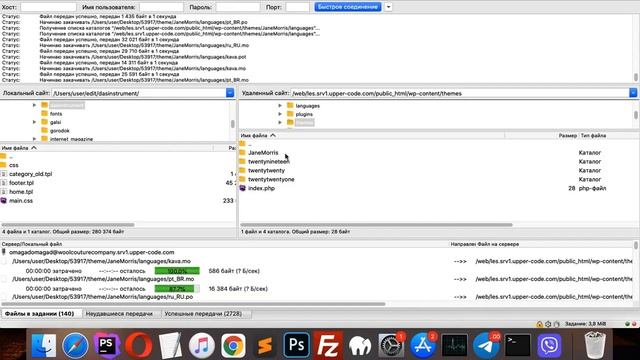Screen dimensions: 640x360
Task: Click the FileZilla dock icon
Action: (x=328, y=345)
